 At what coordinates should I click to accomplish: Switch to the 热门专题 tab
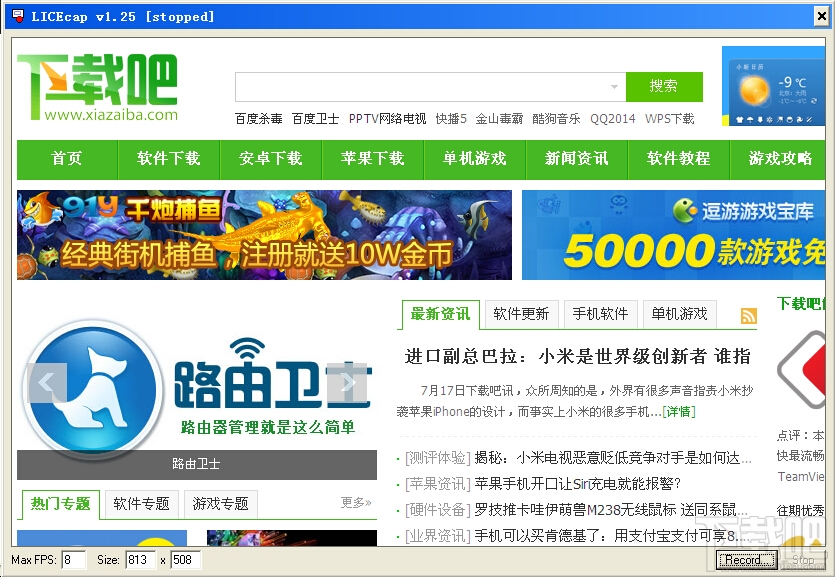pyautogui.click(x=61, y=504)
